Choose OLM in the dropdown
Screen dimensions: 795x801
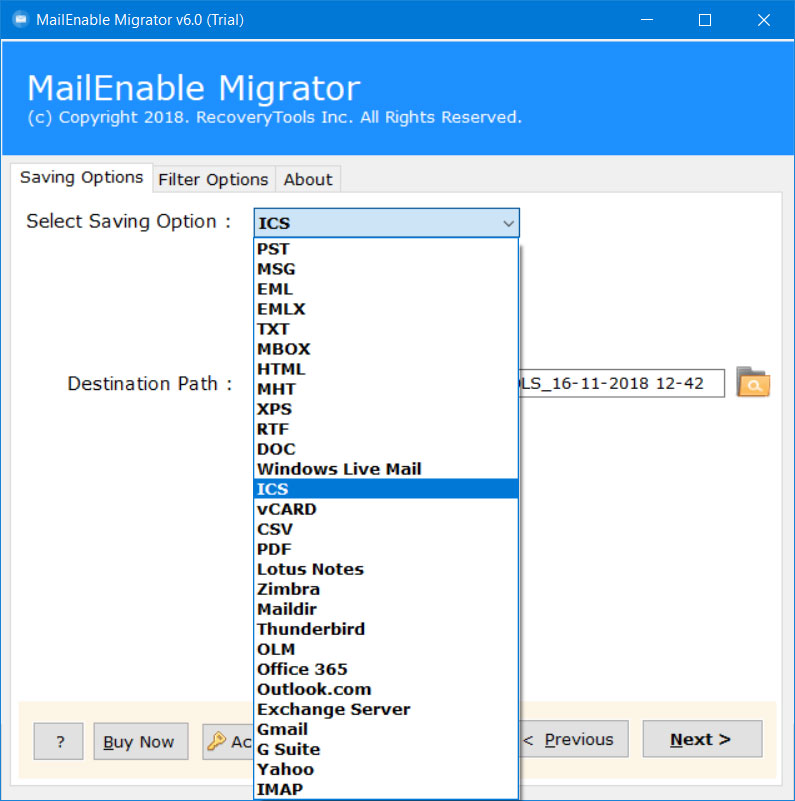(x=386, y=649)
